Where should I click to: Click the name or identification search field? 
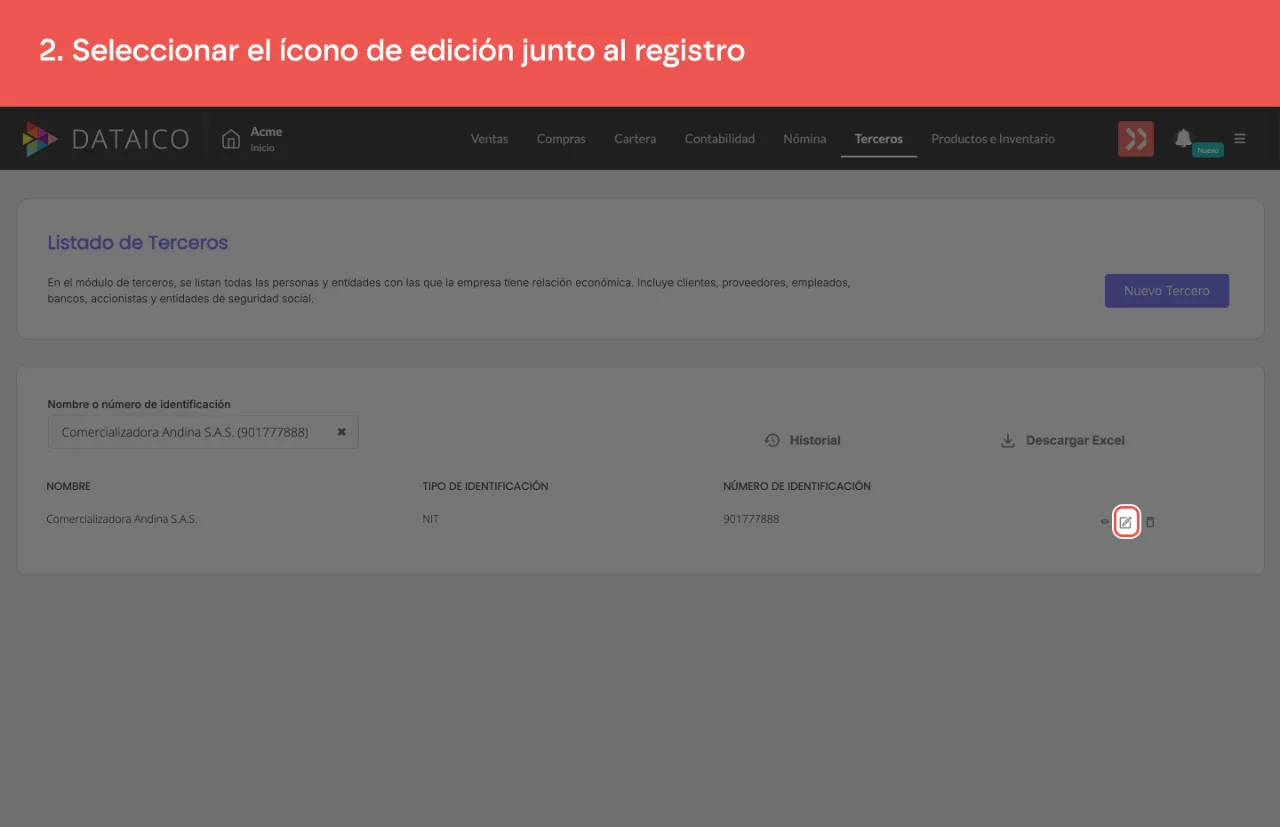click(203, 432)
